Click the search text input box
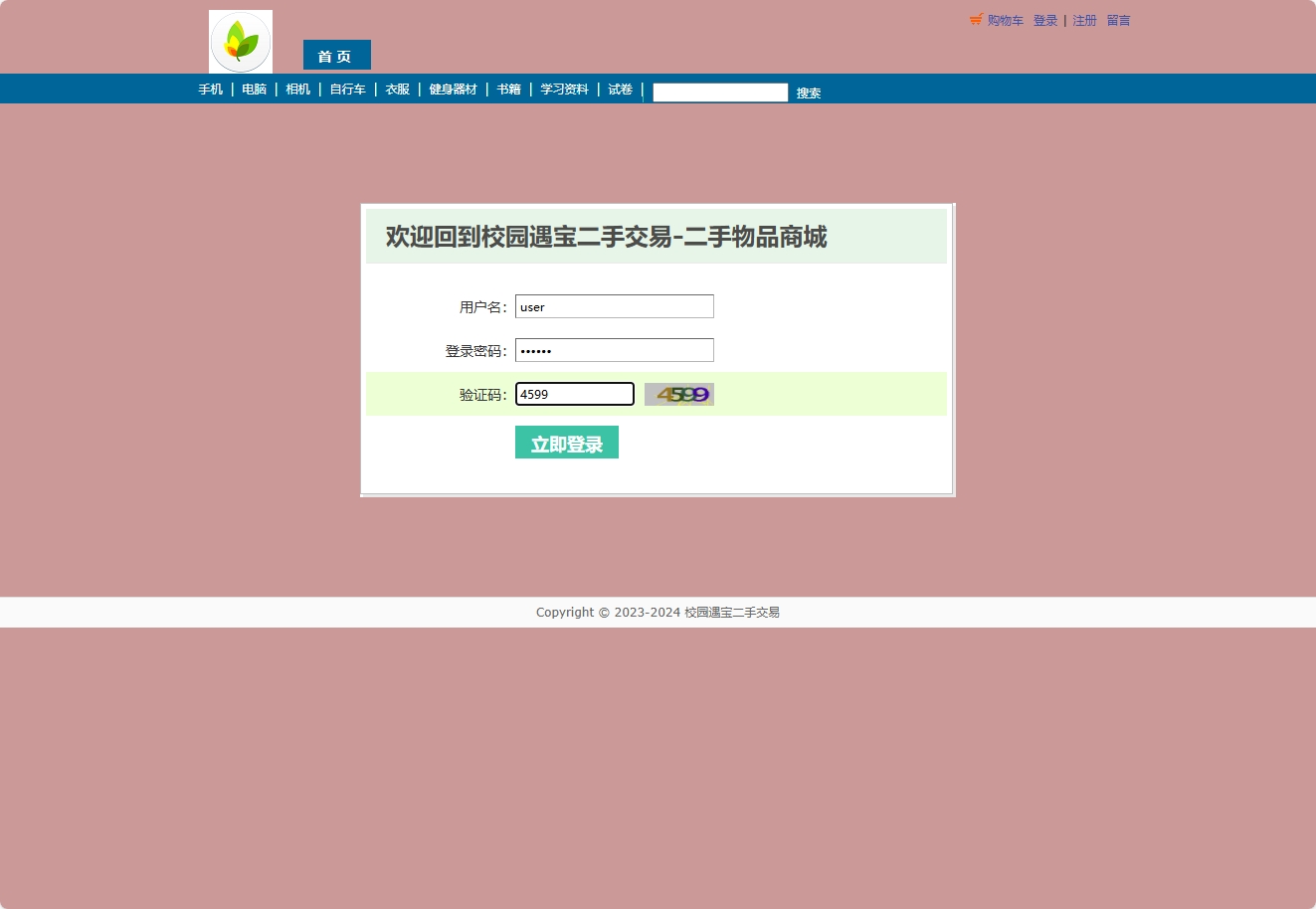This screenshot has width=1316, height=909. point(719,92)
